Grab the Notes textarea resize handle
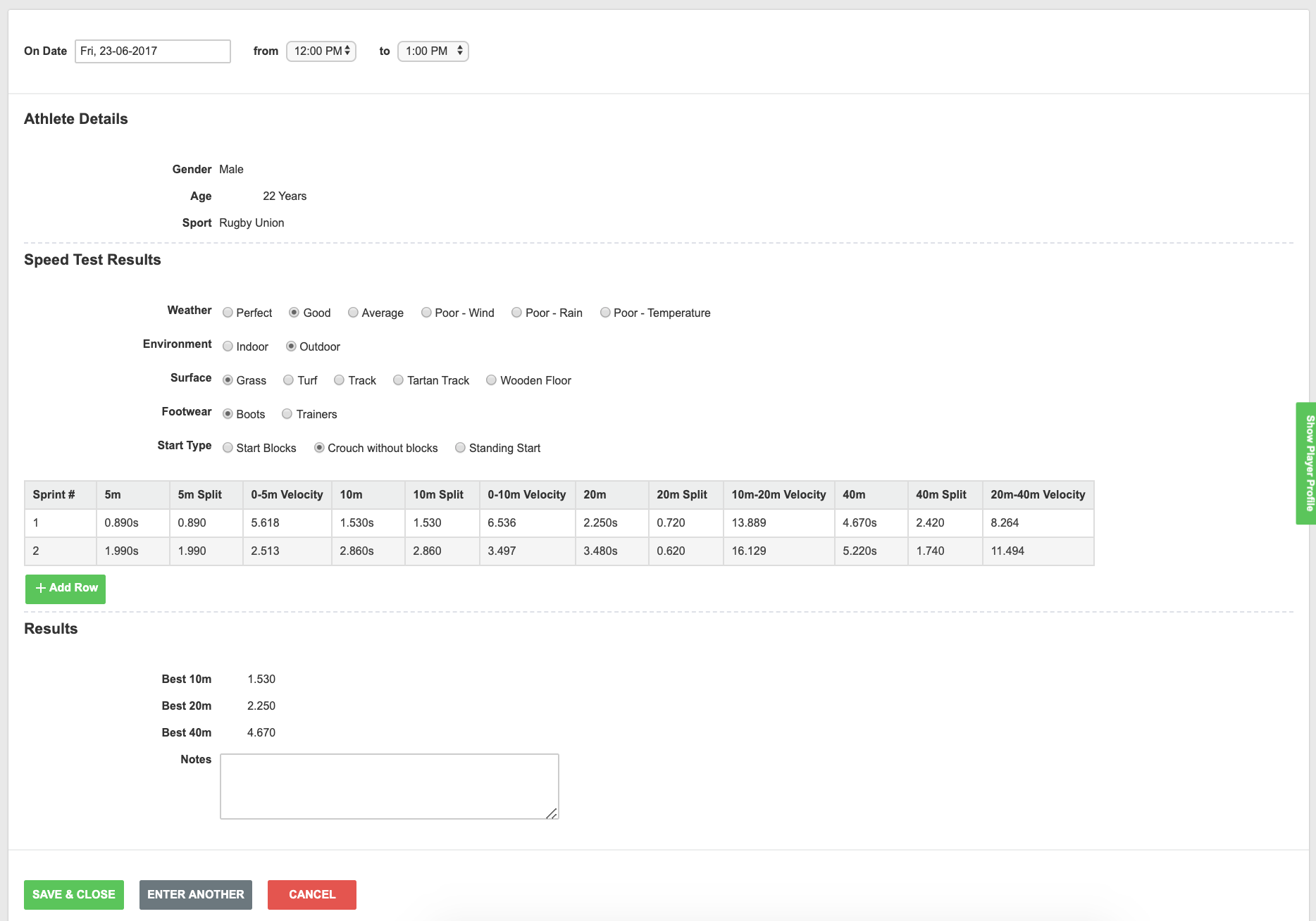 click(x=552, y=813)
